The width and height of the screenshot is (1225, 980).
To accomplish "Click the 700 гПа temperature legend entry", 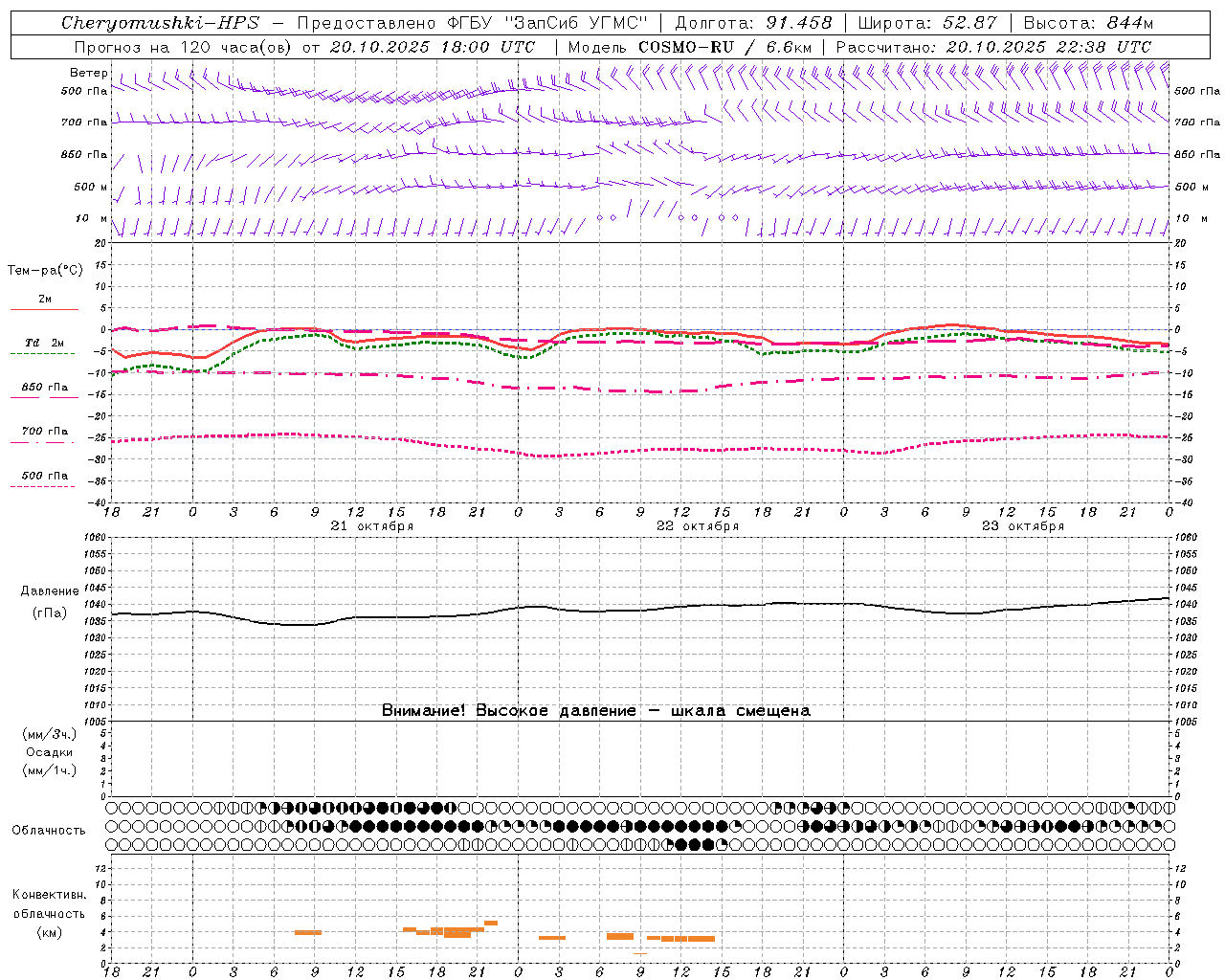I will click(45, 432).
